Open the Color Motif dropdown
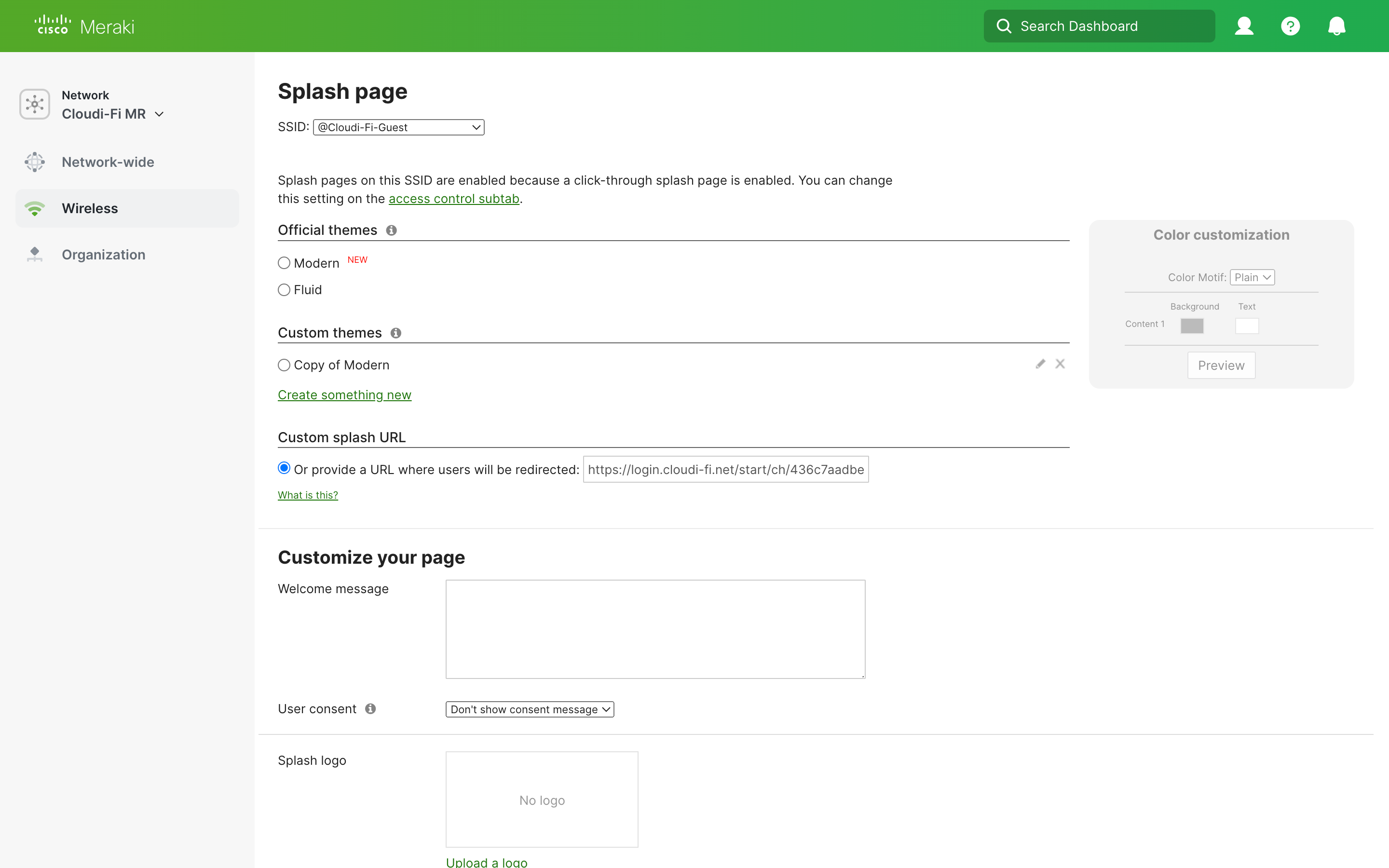Image resolution: width=1389 pixels, height=868 pixels. (x=1252, y=277)
